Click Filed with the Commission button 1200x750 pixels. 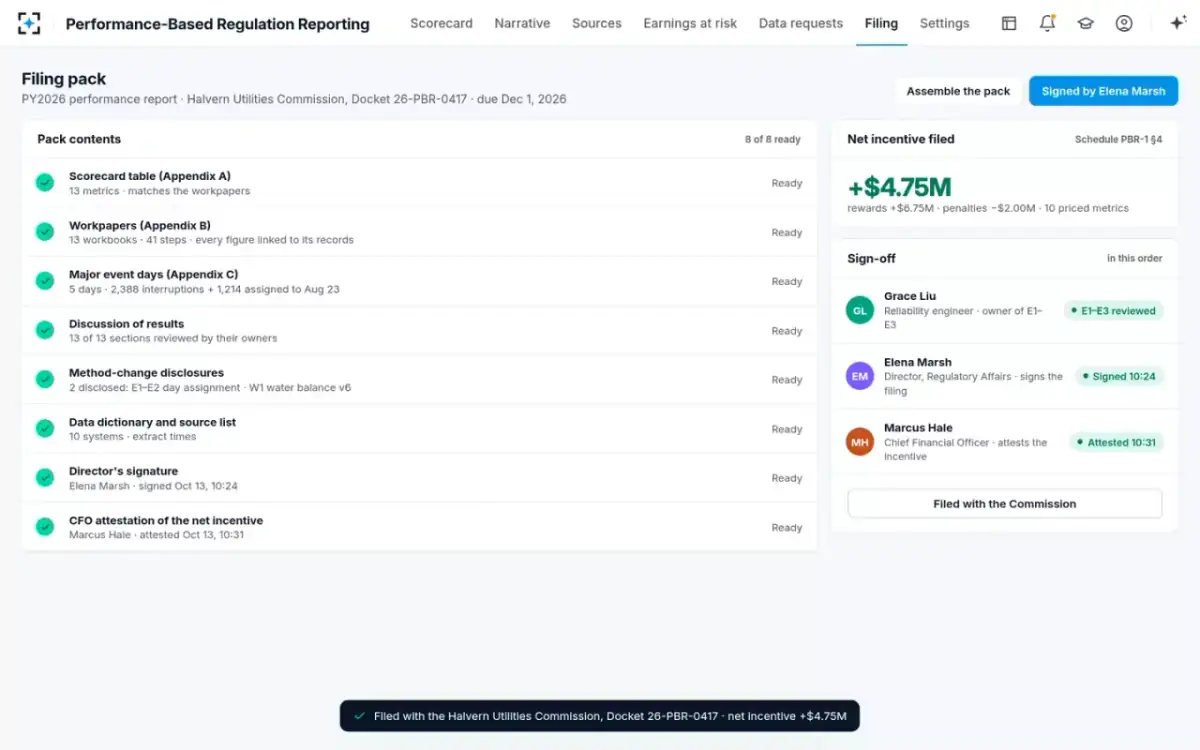[1005, 504]
